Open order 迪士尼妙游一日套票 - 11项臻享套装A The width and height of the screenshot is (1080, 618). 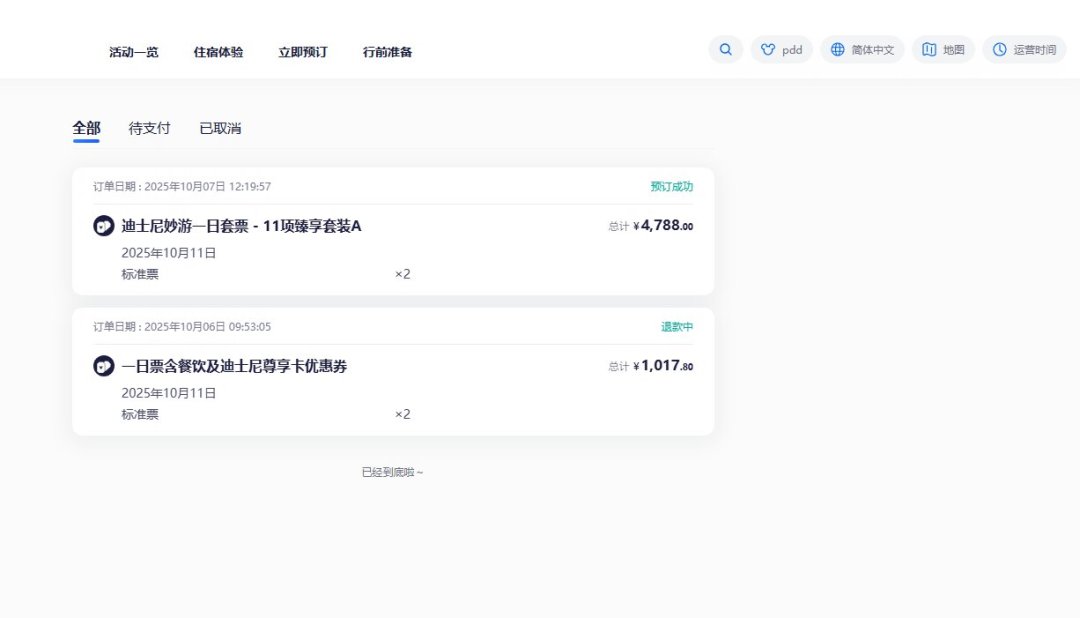[241, 226]
